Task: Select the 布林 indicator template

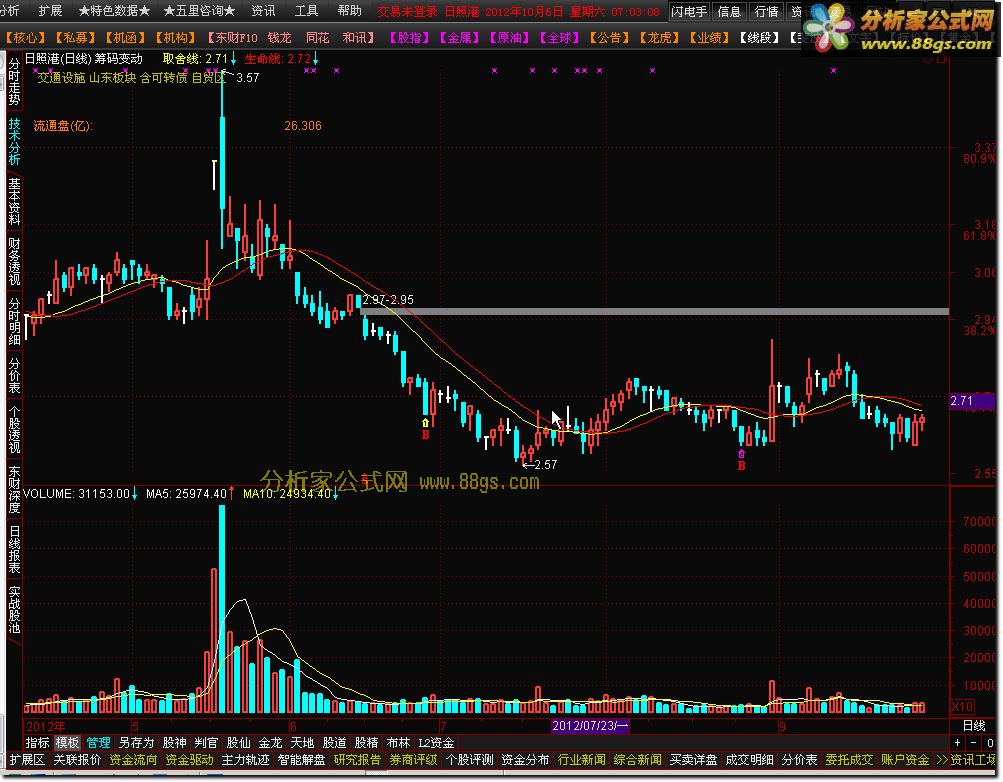Action: click(398, 743)
